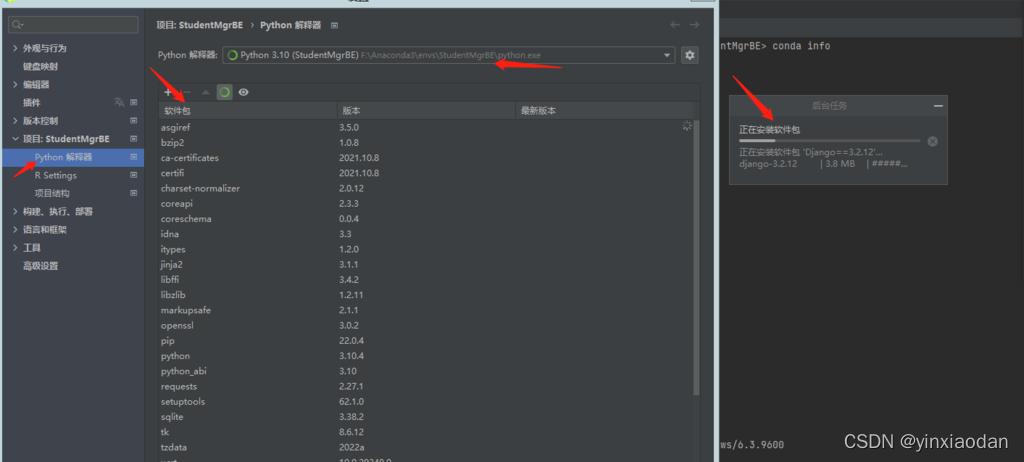Select the jinja2 package row
1024x462 pixels.
[426, 265]
